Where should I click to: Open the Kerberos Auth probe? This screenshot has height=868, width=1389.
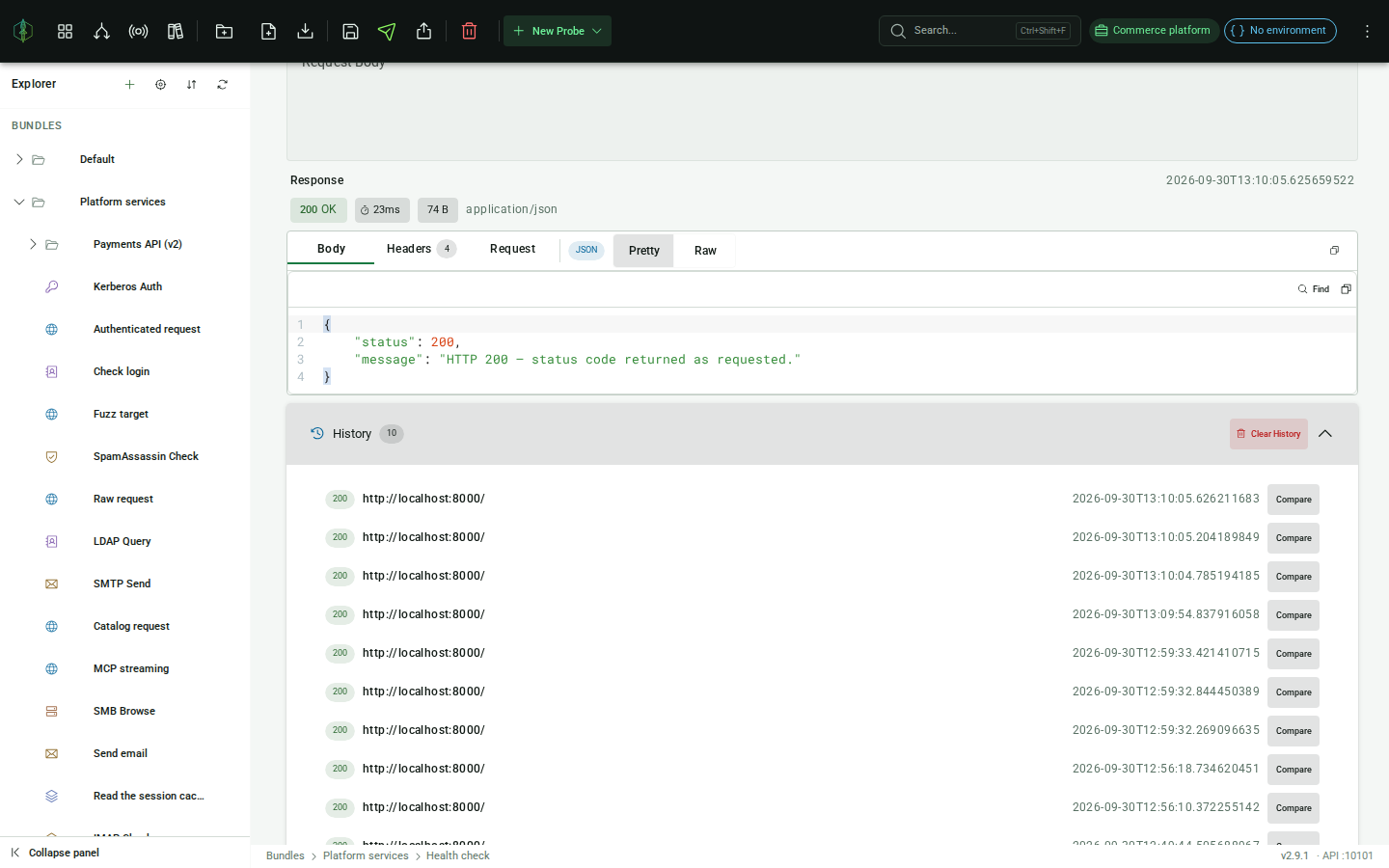[127, 286]
